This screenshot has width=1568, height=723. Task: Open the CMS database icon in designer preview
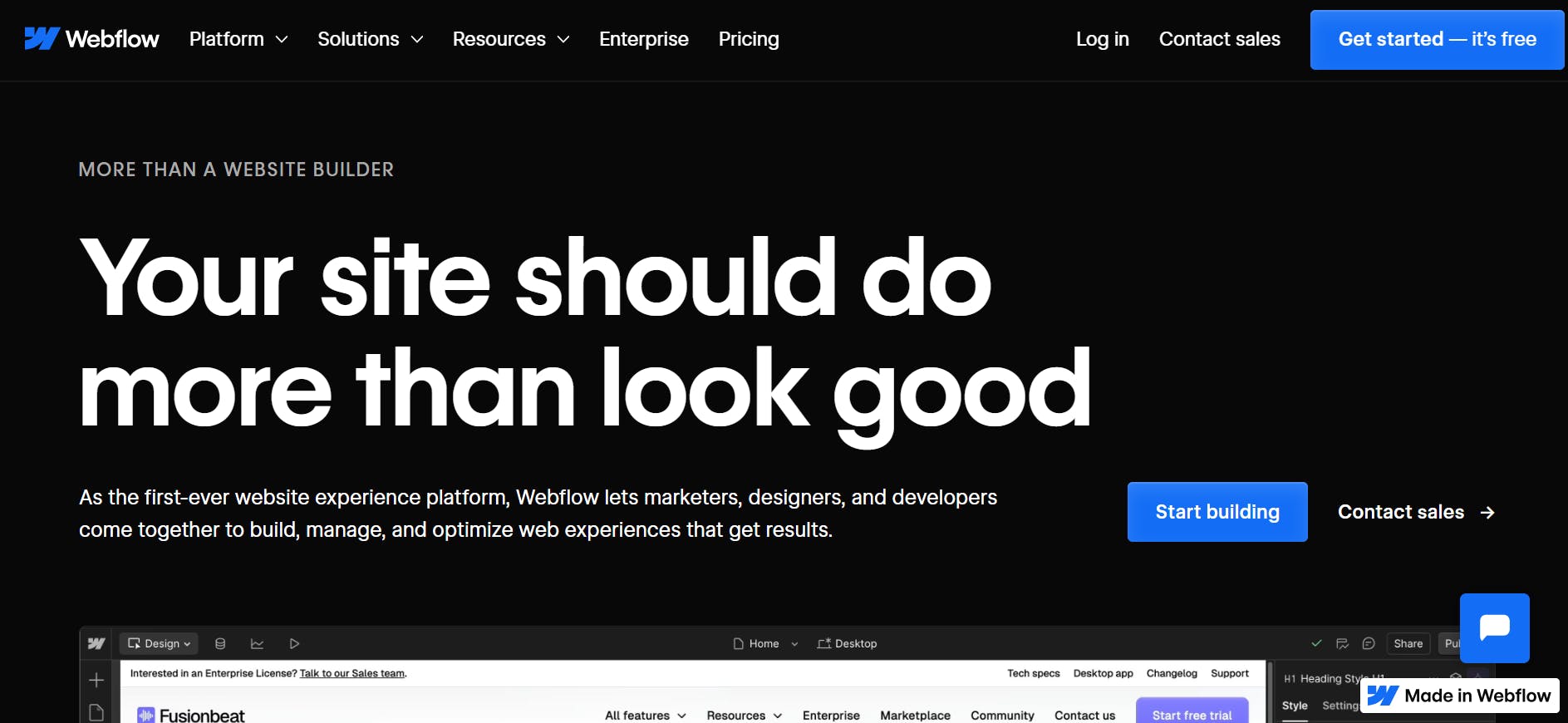click(x=220, y=643)
